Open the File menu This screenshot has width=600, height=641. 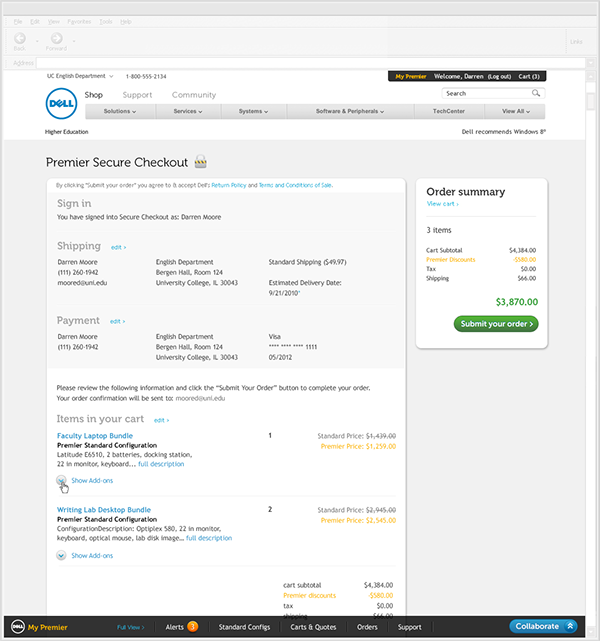point(18,22)
